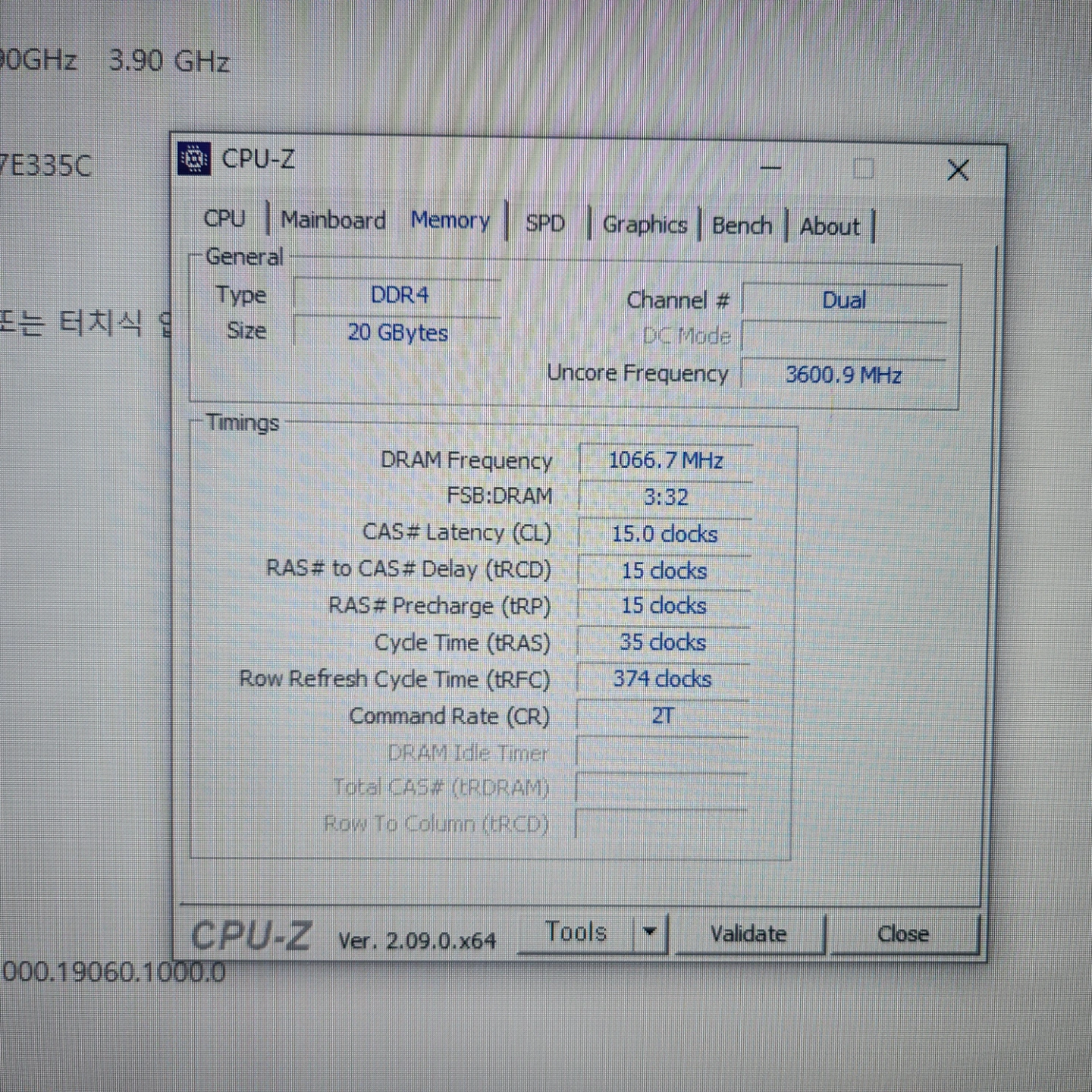
Task: Click the 3:32 FSB:DRAM ratio value
Action: 666,497
